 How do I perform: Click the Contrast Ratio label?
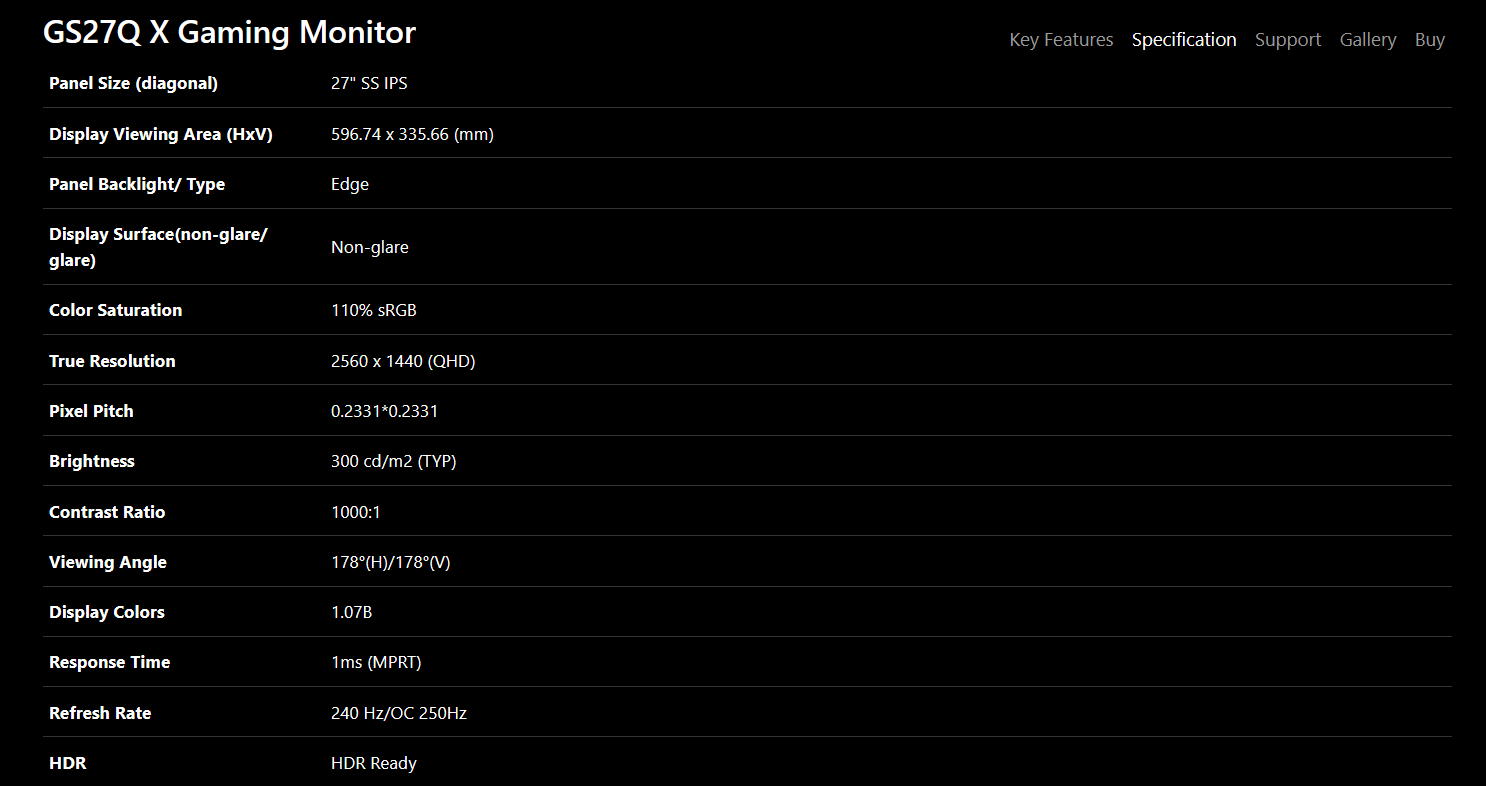pos(107,512)
